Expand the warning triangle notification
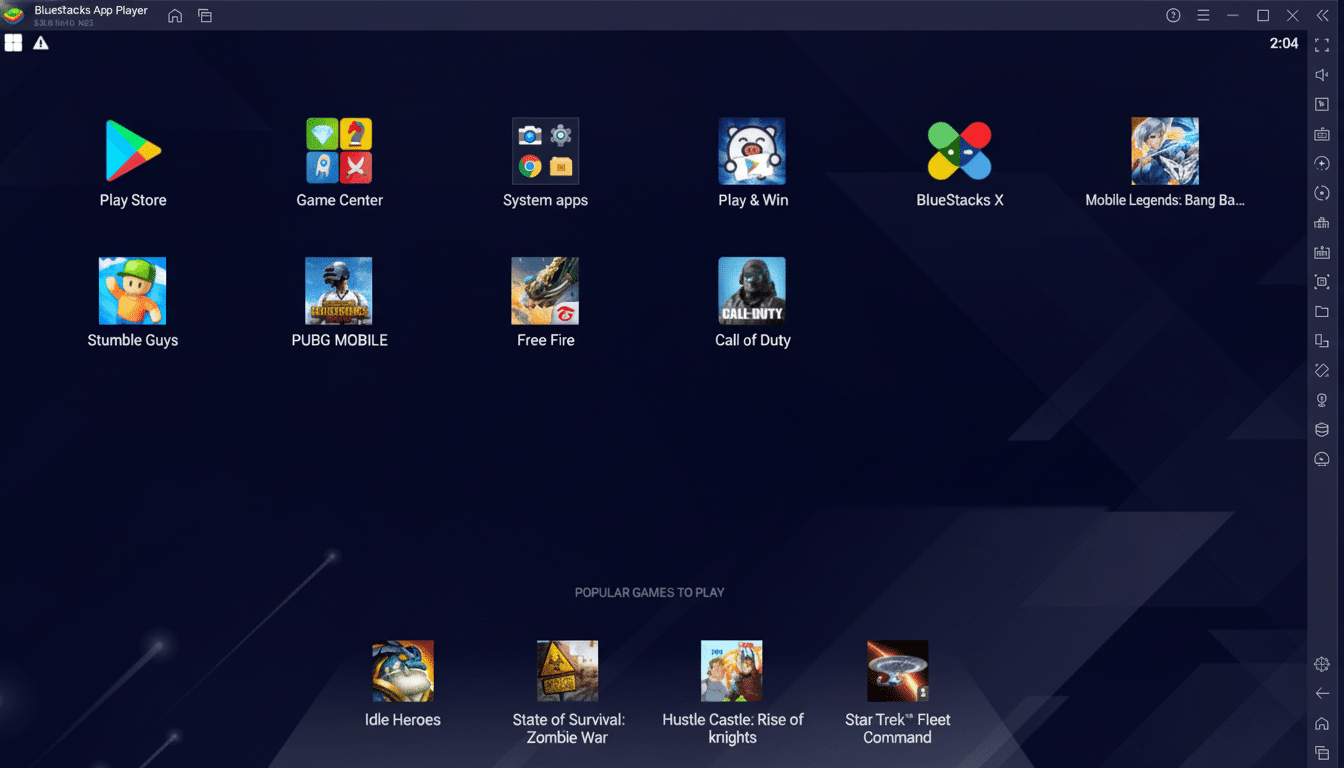The width and height of the screenshot is (1344, 768). click(x=40, y=43)
